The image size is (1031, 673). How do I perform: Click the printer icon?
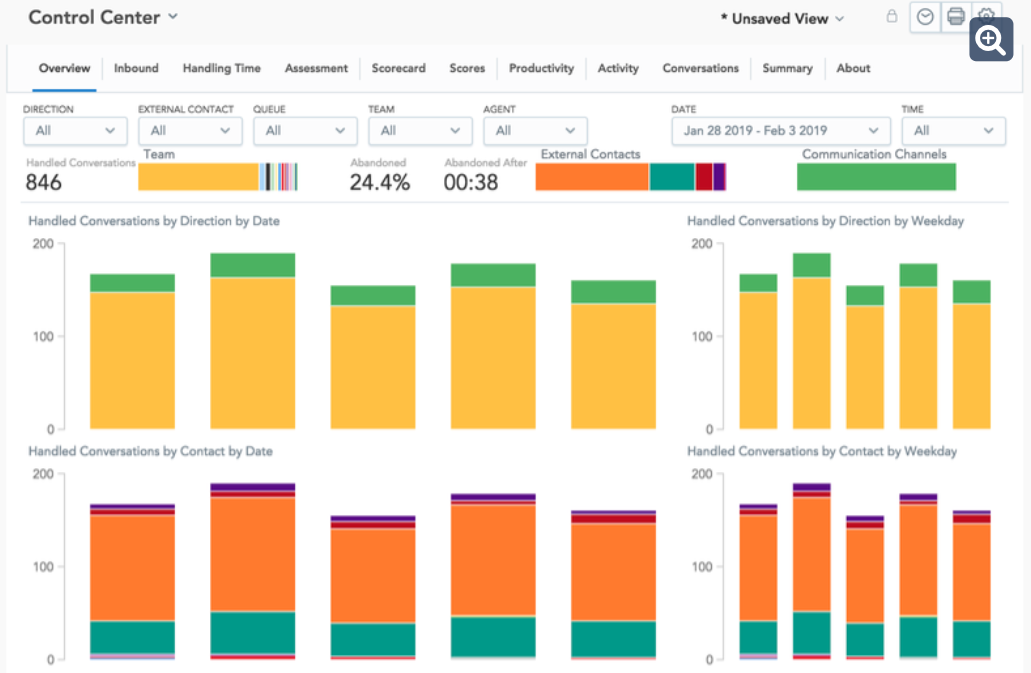(x=955, y=17)
